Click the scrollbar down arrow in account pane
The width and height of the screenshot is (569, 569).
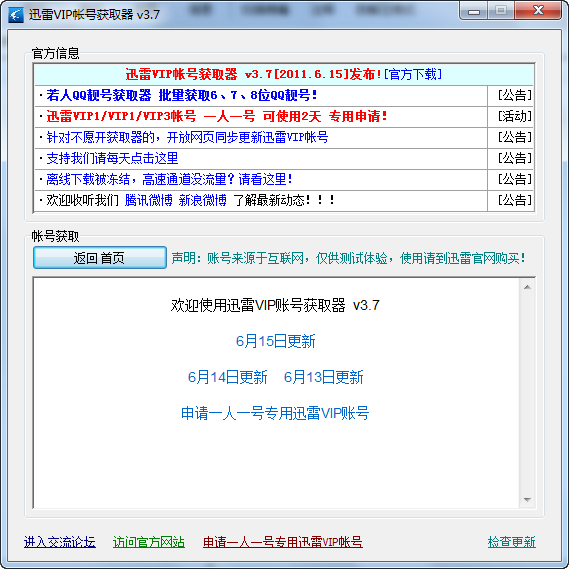(x=527, y=500)
